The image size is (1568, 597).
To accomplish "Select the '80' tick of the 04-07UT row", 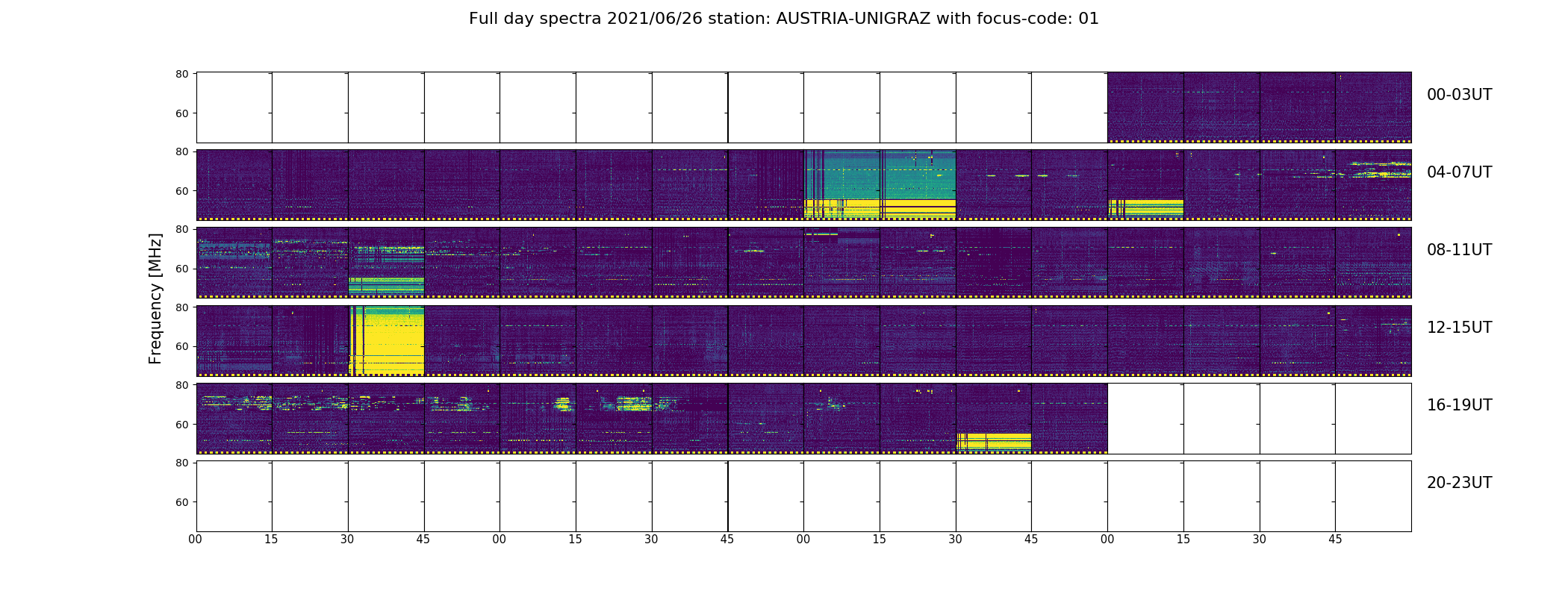I will pos(181,151).
